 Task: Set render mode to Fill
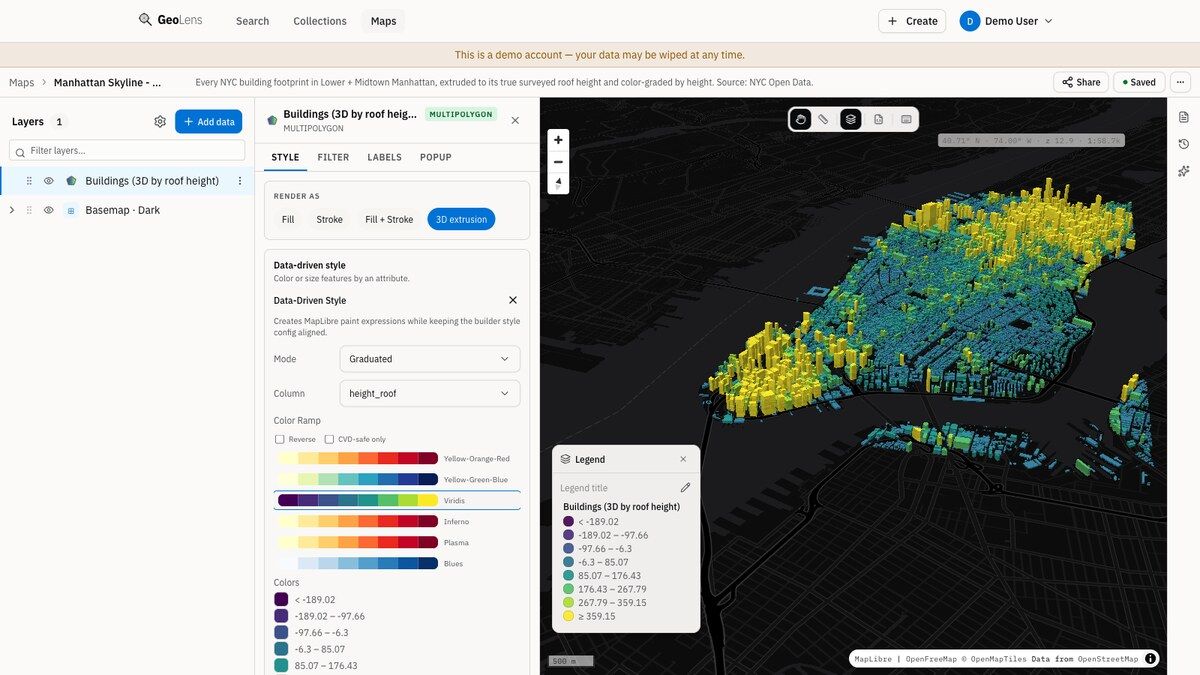coord(288,219)
